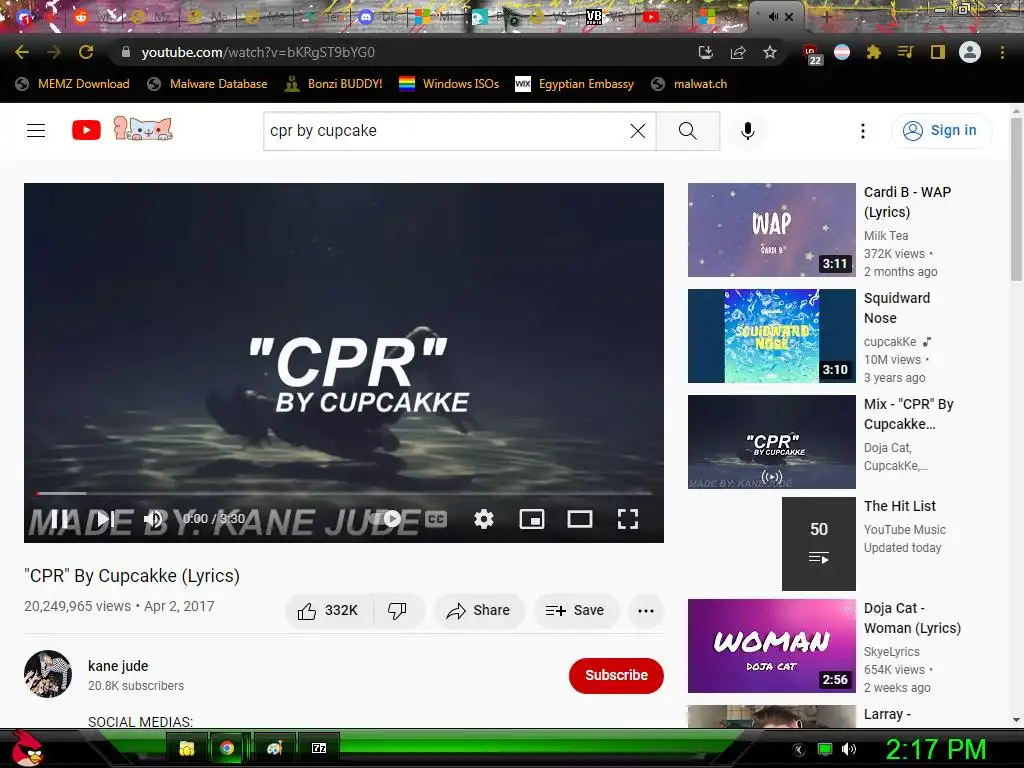Sign in to YouTube
This screenshot has height=768, width=1024.
[x=940, y=131]
